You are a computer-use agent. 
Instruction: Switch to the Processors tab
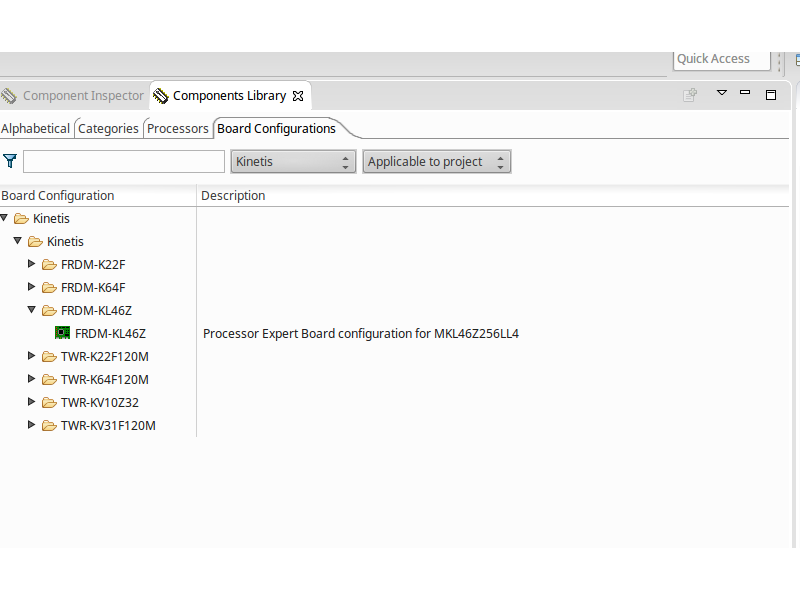coord(177,128)
